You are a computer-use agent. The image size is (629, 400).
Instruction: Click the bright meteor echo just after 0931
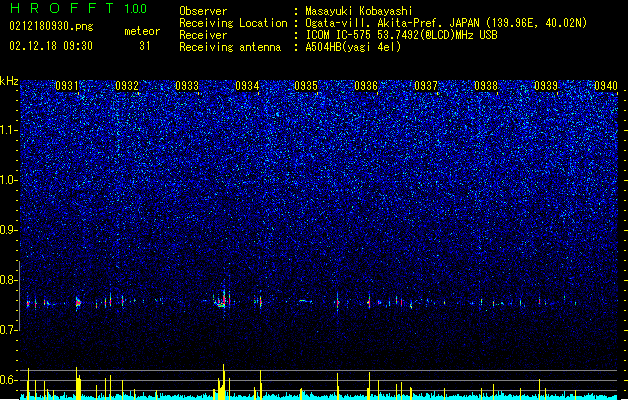(x=78, y=303)
